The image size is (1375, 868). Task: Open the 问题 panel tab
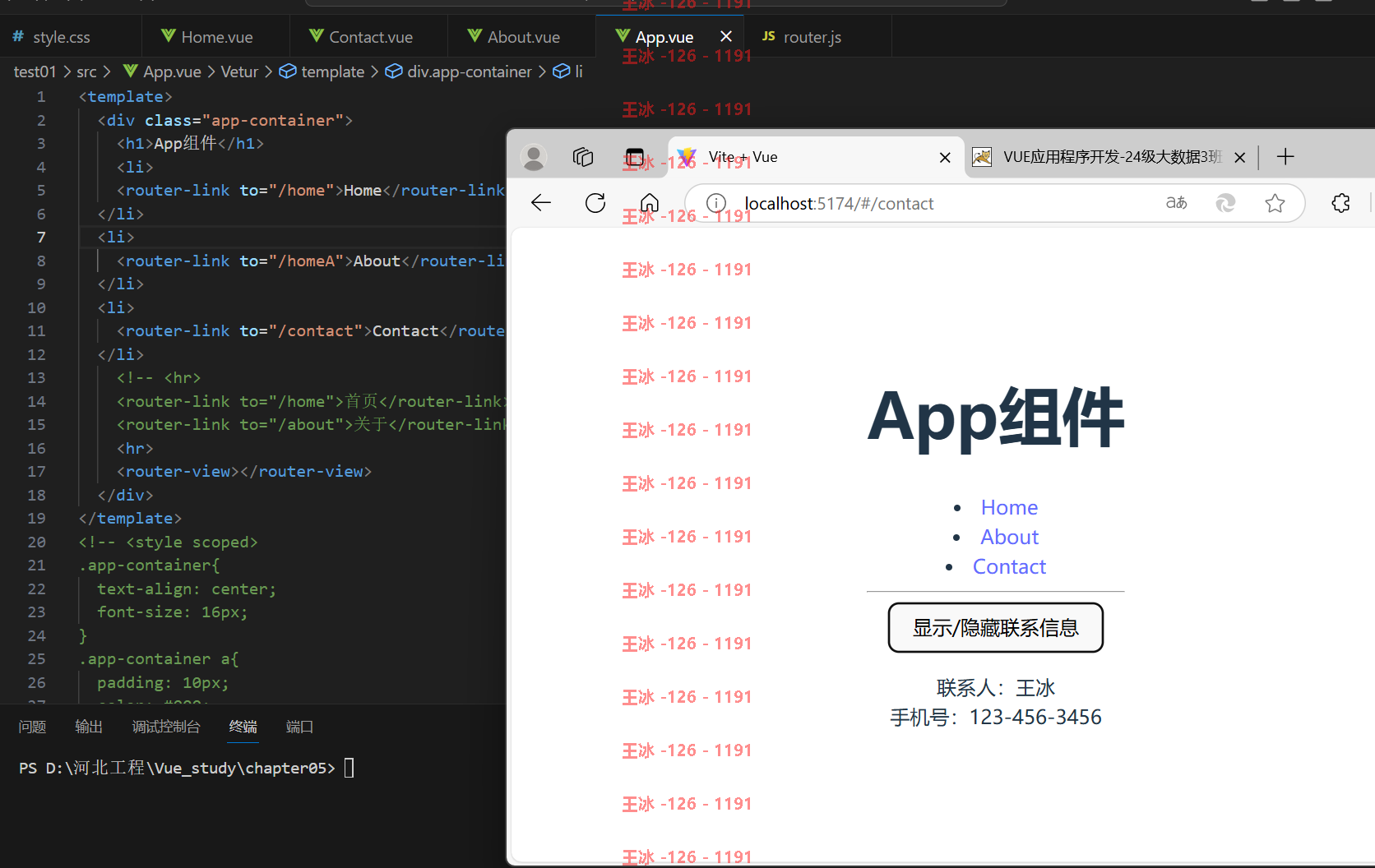(x=32, y=727)
